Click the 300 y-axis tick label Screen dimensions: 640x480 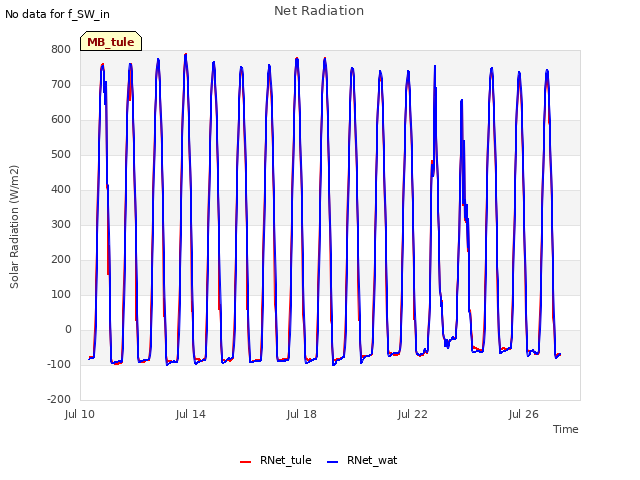[61, 224]
